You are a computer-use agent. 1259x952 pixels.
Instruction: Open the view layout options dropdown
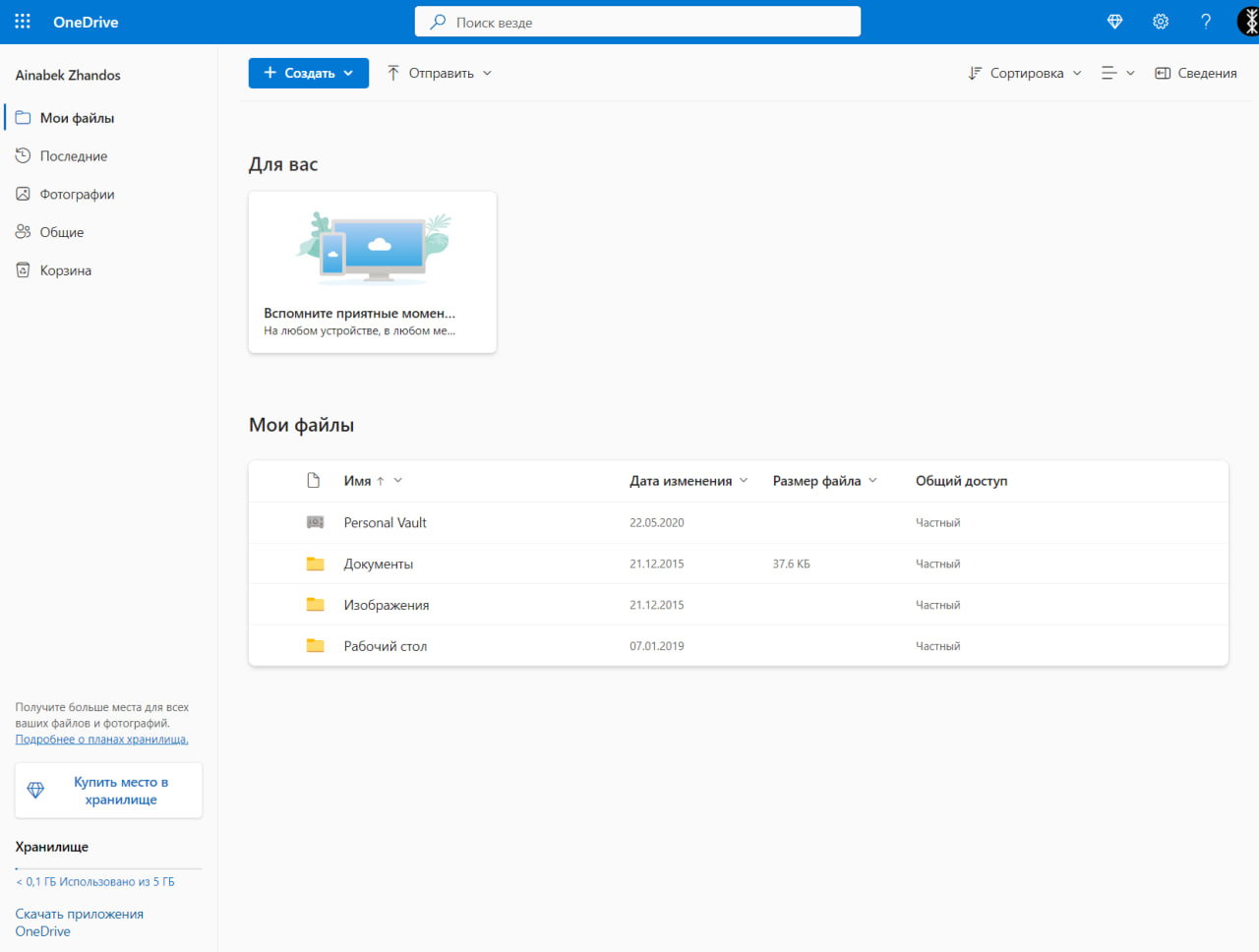click(x=1118, y=73)
